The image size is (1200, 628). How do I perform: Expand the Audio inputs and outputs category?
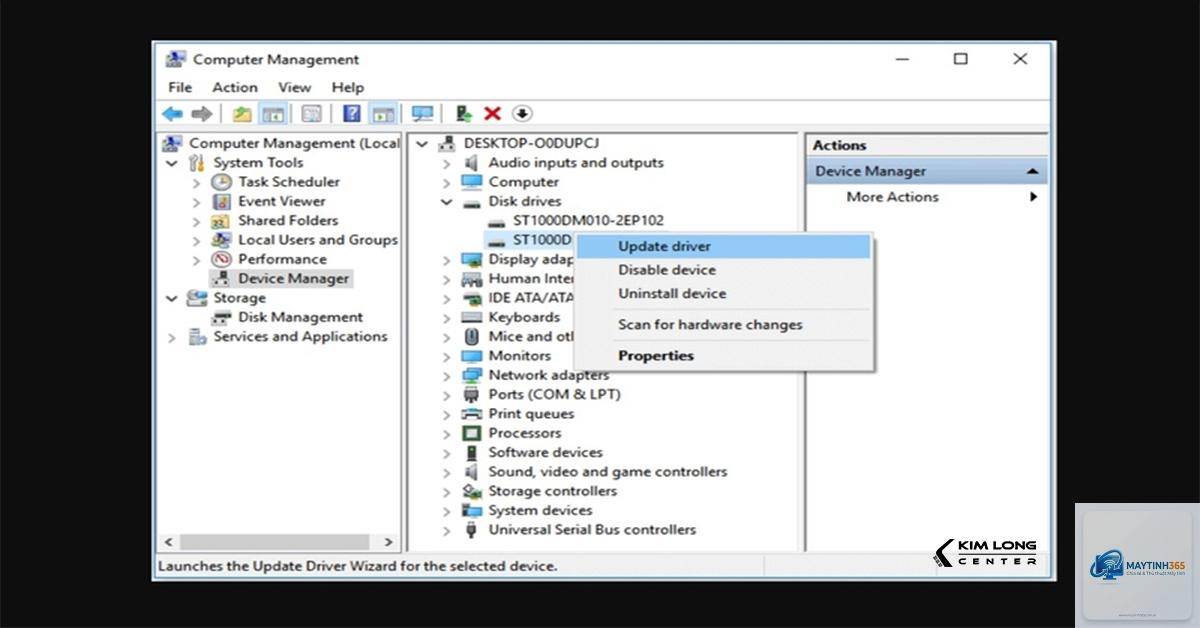pos(447,163)
